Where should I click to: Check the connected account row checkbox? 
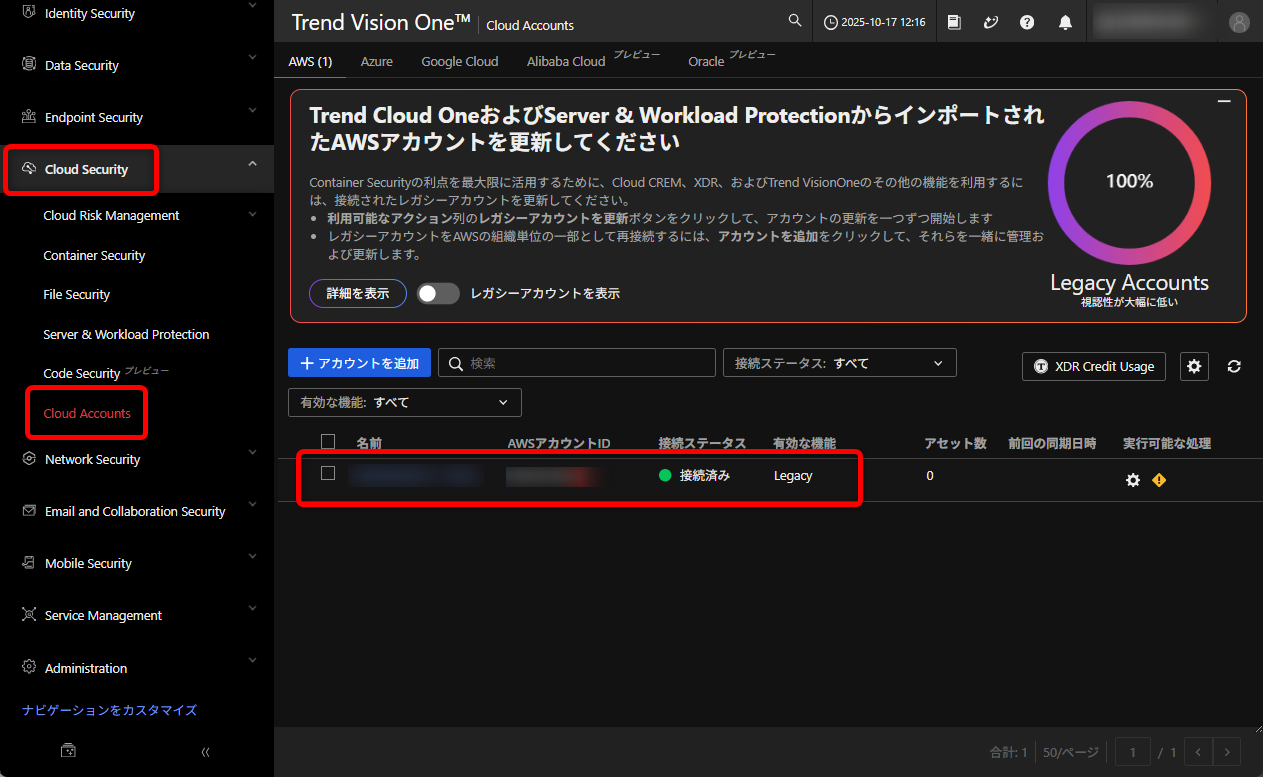[x=328, y=473]
